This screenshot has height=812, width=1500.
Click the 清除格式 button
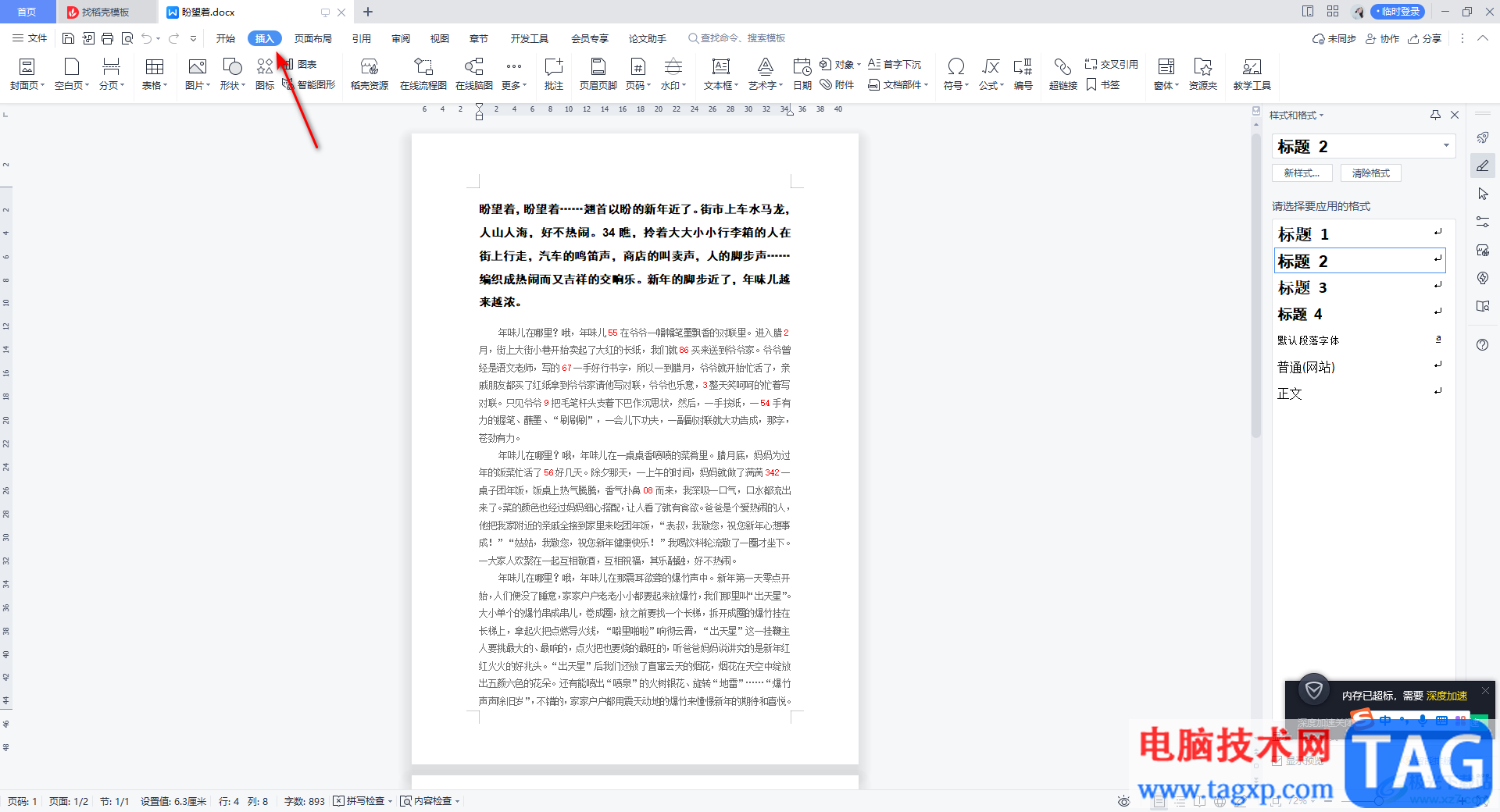point(1371,173)
